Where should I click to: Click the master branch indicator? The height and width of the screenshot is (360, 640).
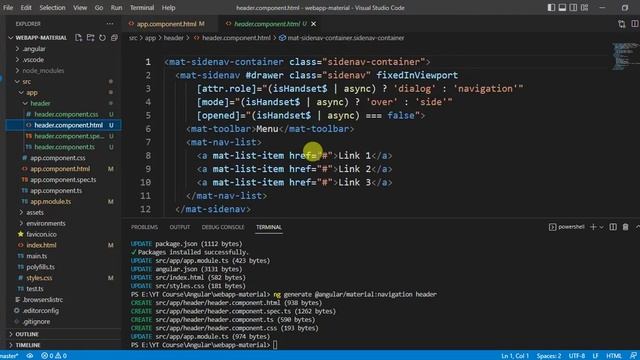point(9,356)
